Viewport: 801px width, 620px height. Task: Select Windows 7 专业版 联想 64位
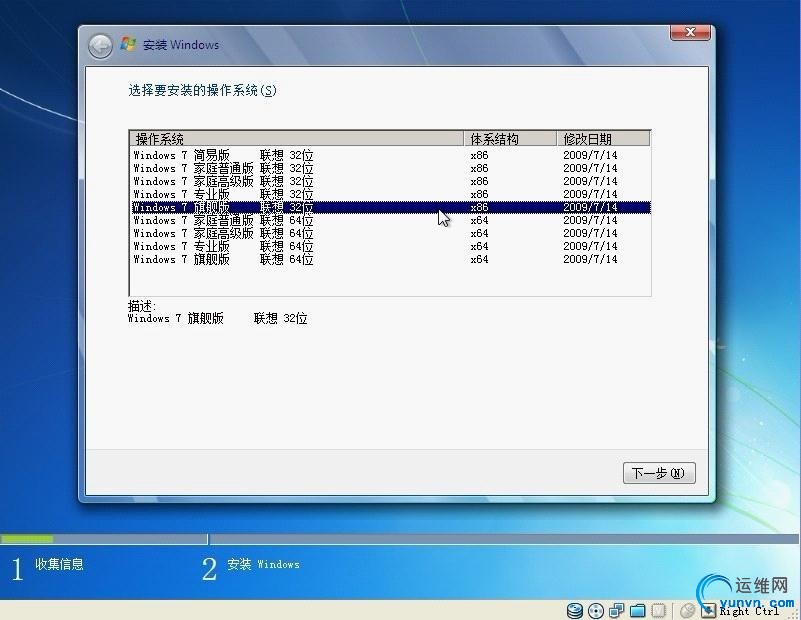(391, 246)
